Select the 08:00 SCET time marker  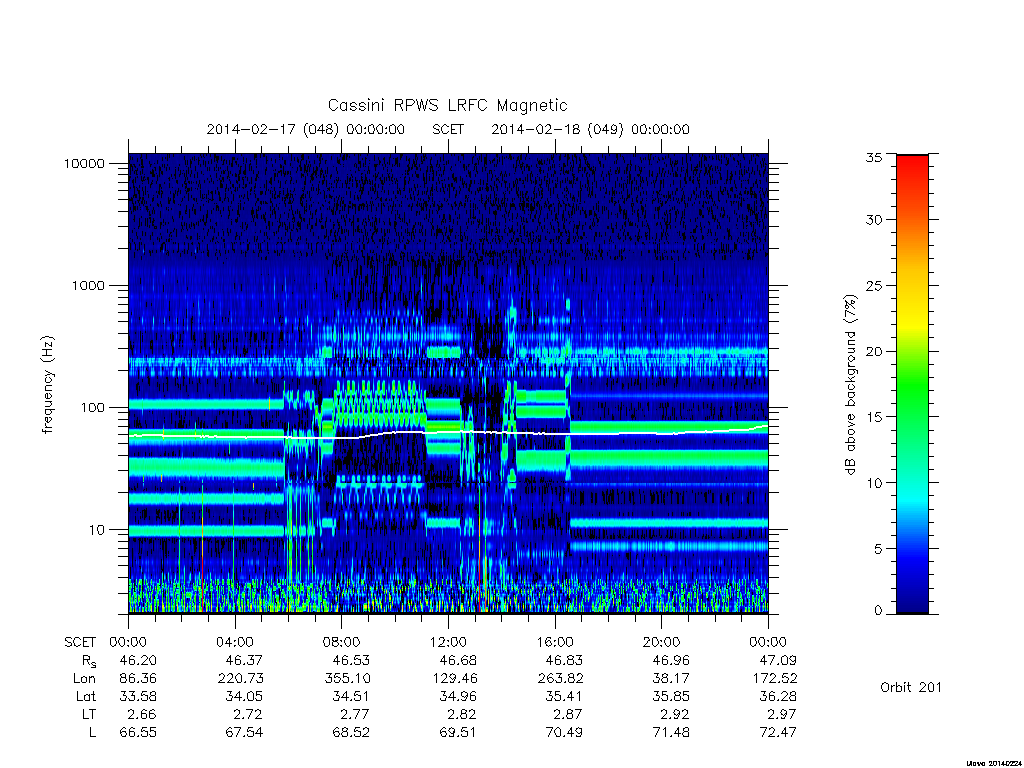click(x=341, y=642)
